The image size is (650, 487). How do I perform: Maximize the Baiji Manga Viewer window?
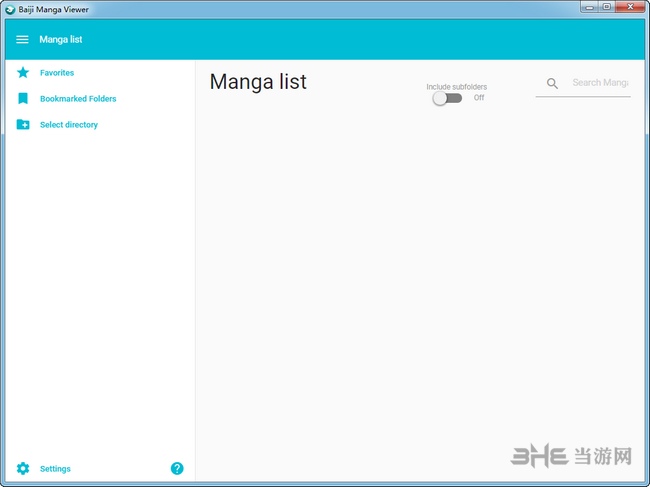[606, 7]
